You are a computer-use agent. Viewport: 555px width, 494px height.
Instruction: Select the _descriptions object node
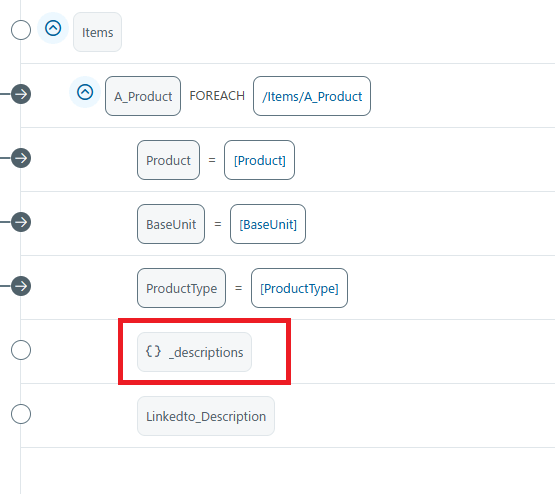pyautogui.click(x=194, y=352)
